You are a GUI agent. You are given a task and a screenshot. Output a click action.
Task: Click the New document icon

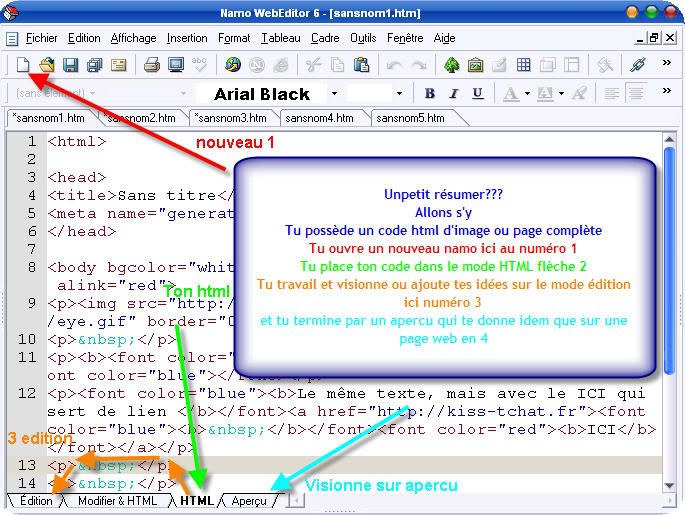click(x=23, y=65)
